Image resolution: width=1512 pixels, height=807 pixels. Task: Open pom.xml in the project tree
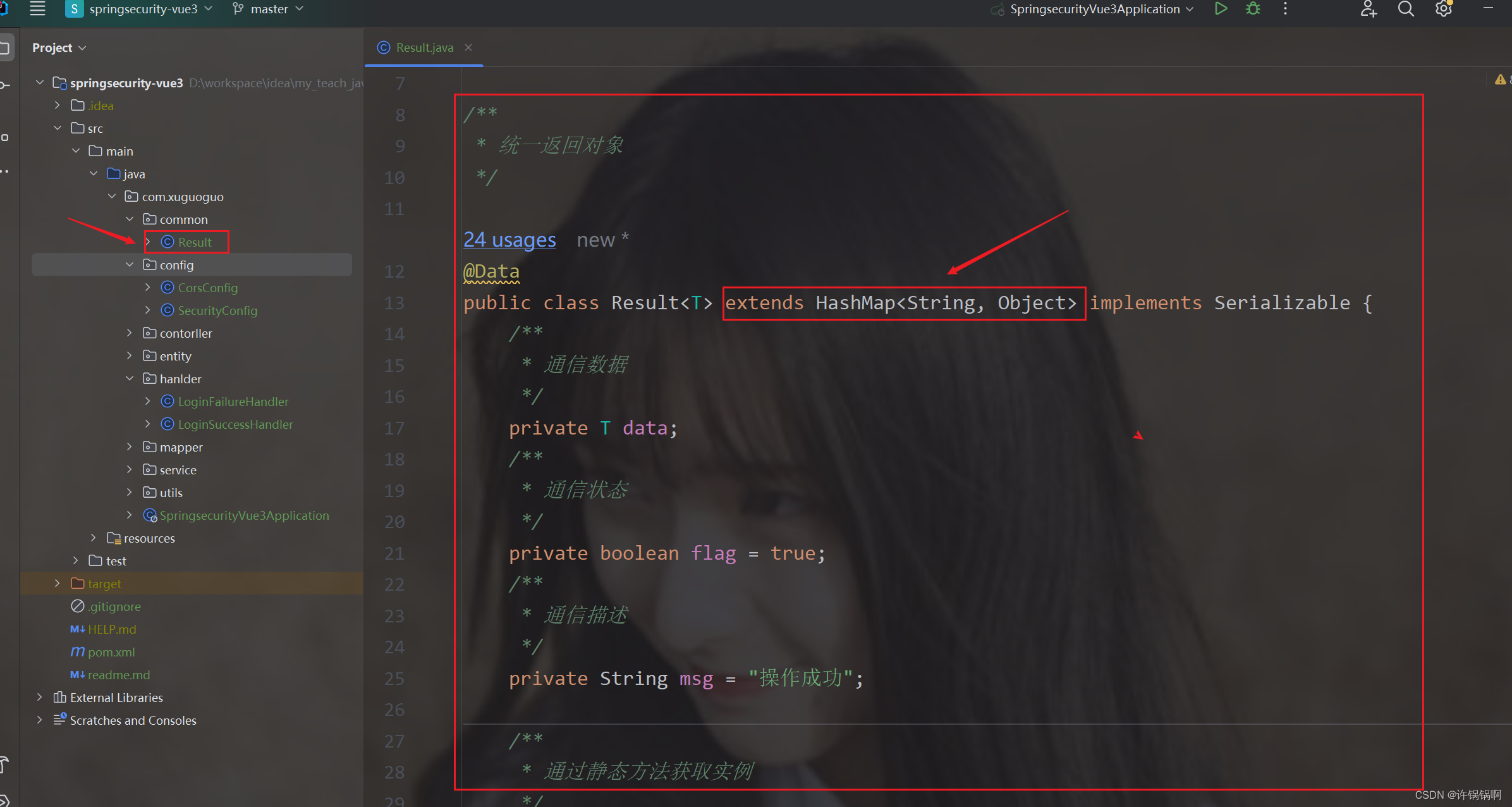[x=111, y=651]
